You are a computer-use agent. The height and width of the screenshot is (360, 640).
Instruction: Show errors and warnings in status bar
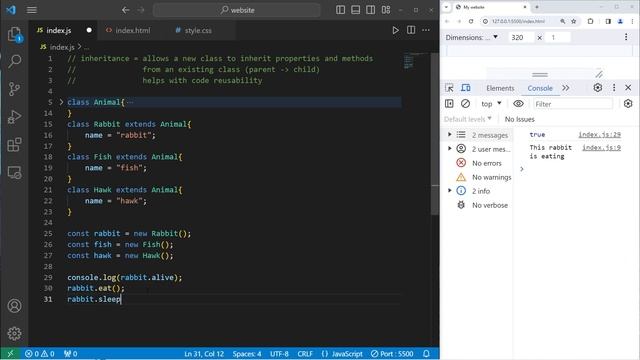pos(40,353)
